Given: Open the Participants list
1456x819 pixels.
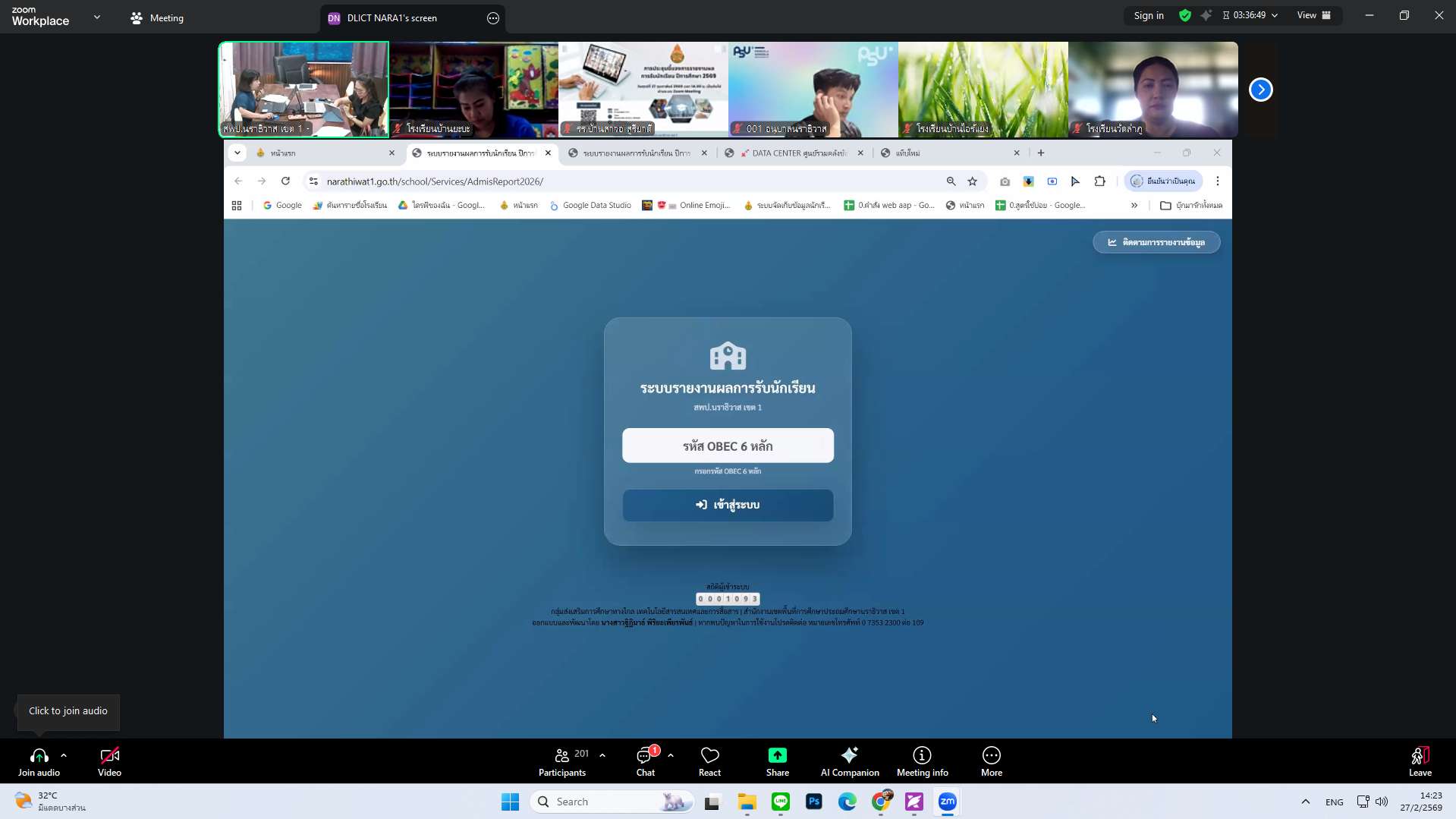Looking at the screenshot, I should 562,761.
